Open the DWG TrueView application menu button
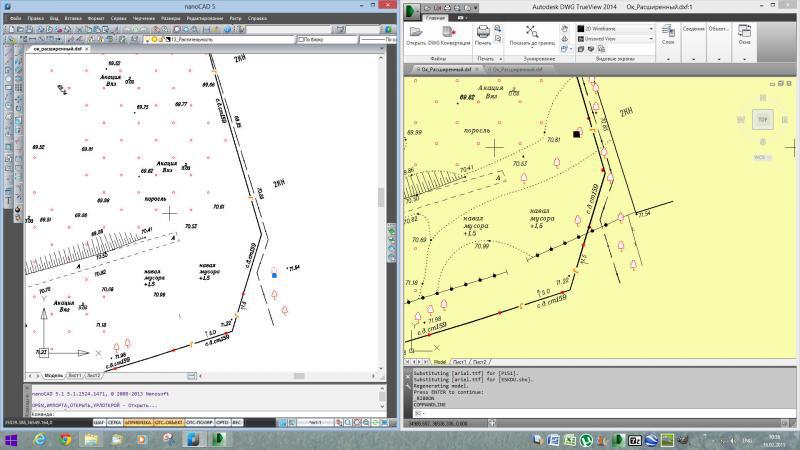Image resolution: width=800 pixels, height=450 pixels. pos(412,11)
